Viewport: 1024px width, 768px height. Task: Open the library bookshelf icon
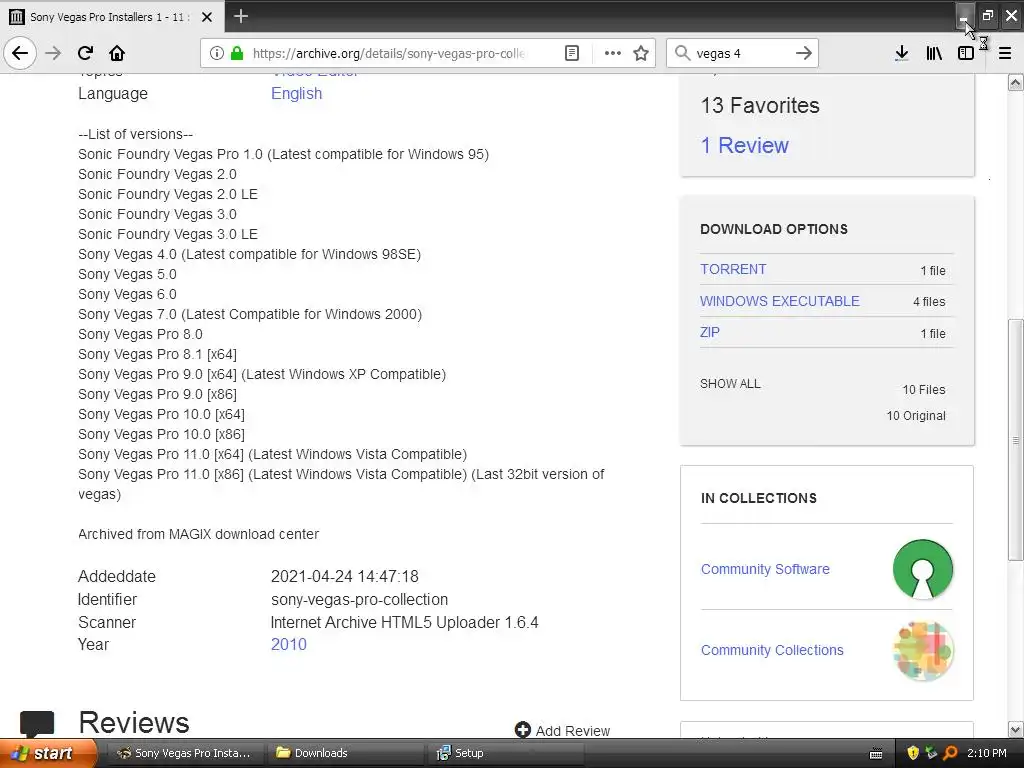(934, 53)
